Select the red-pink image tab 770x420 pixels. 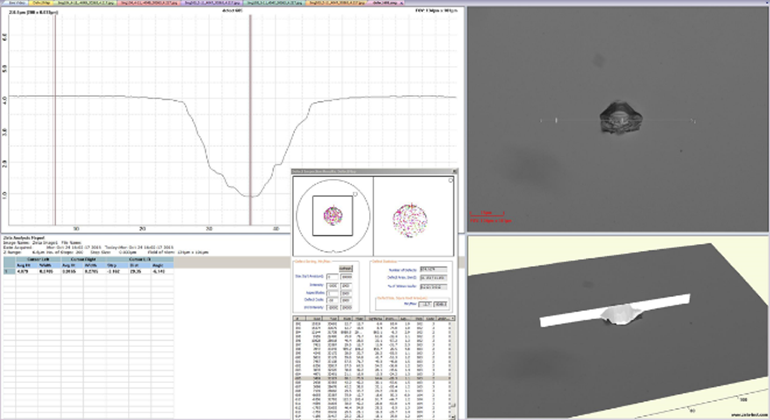click(x=149, y=2)
